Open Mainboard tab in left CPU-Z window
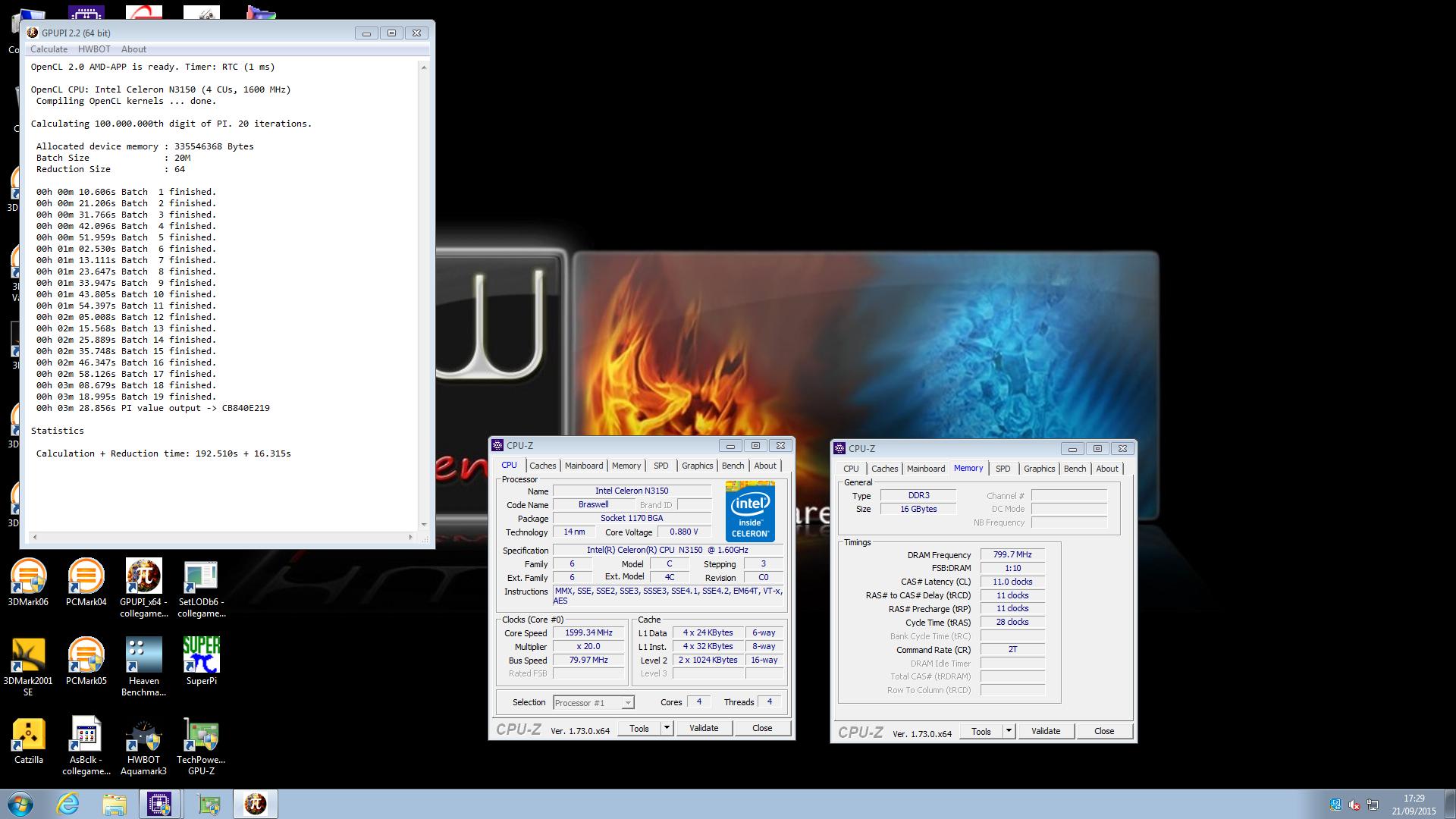The width and height of the screenshot is (1456, 819). tap(584, 466)
